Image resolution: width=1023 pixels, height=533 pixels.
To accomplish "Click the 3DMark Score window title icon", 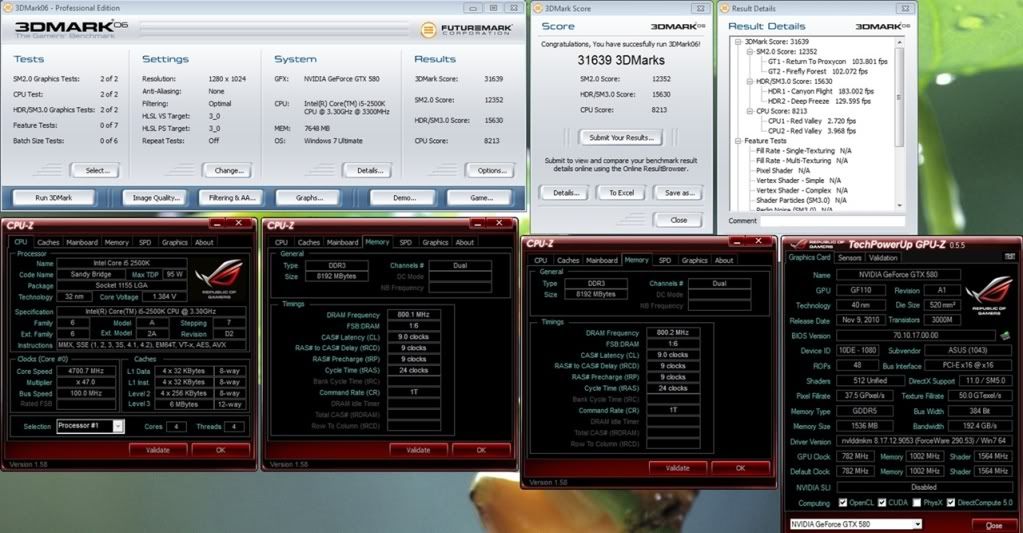I will 538,8.
